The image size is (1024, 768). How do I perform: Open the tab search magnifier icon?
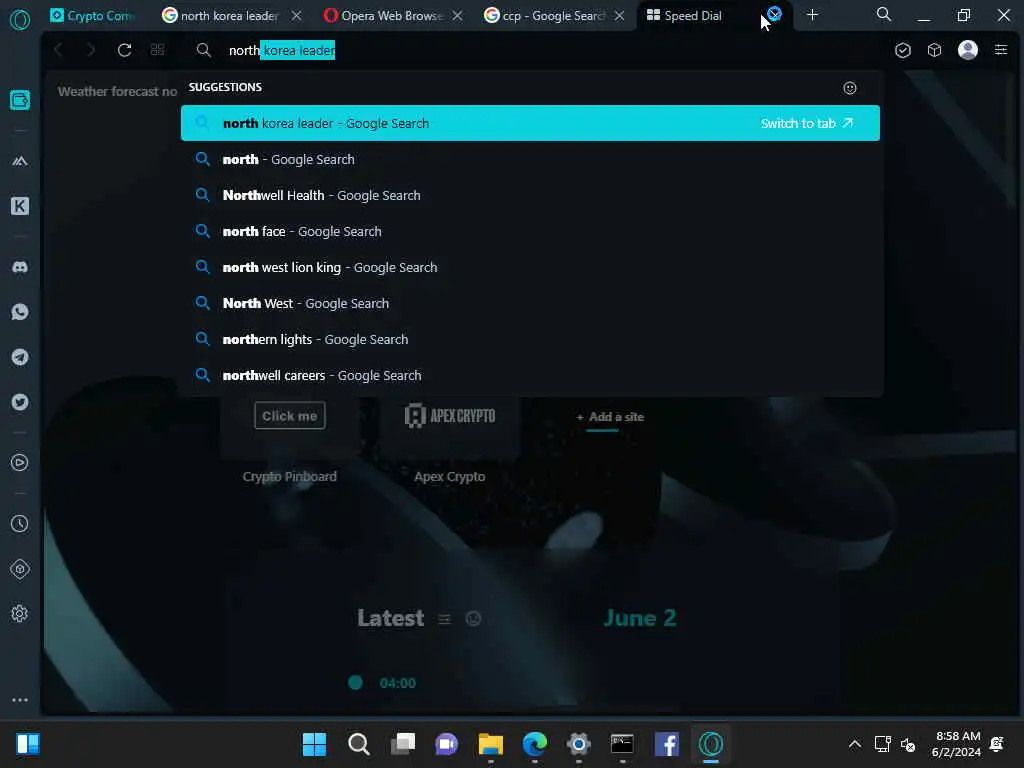coord(884,14)
